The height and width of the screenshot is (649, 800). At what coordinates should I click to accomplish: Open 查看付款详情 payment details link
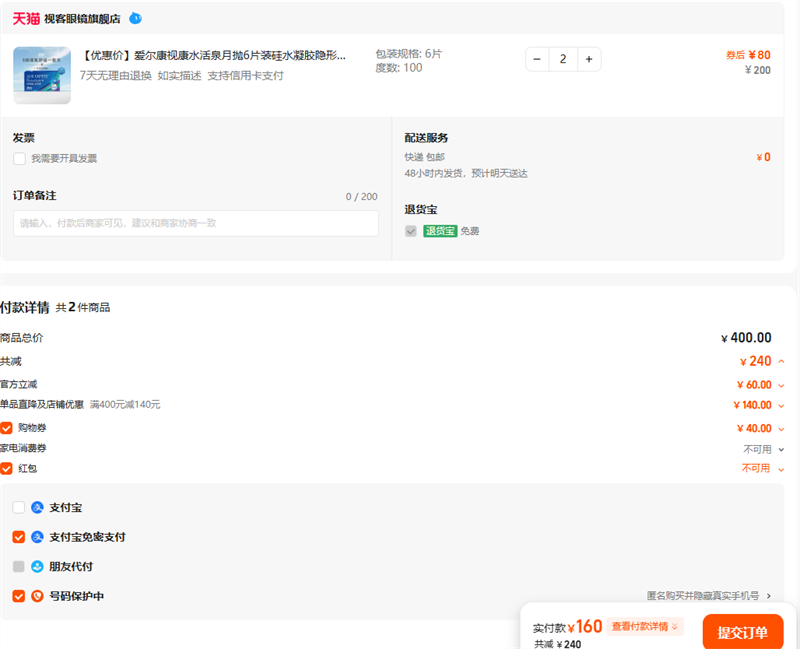pyautogui.click(x=645, y=627)
